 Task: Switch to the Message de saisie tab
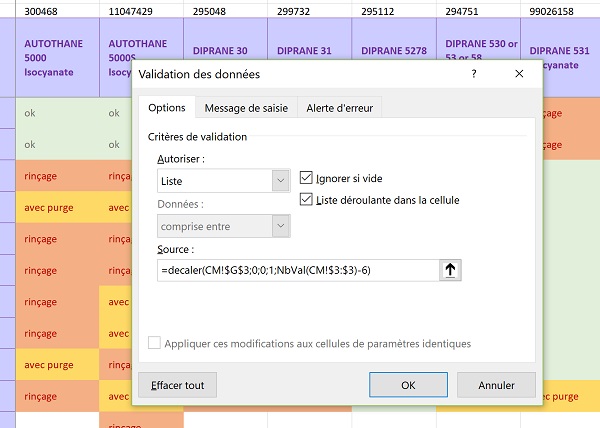coord(246,108)
